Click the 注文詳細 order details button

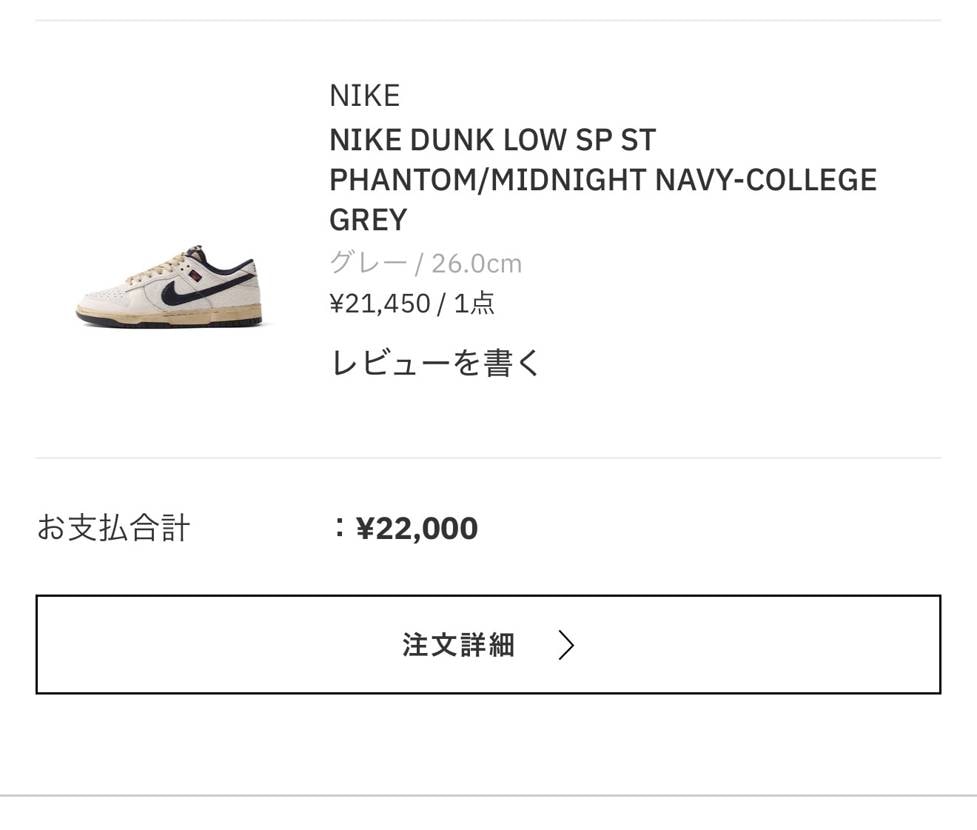(488, 645)
